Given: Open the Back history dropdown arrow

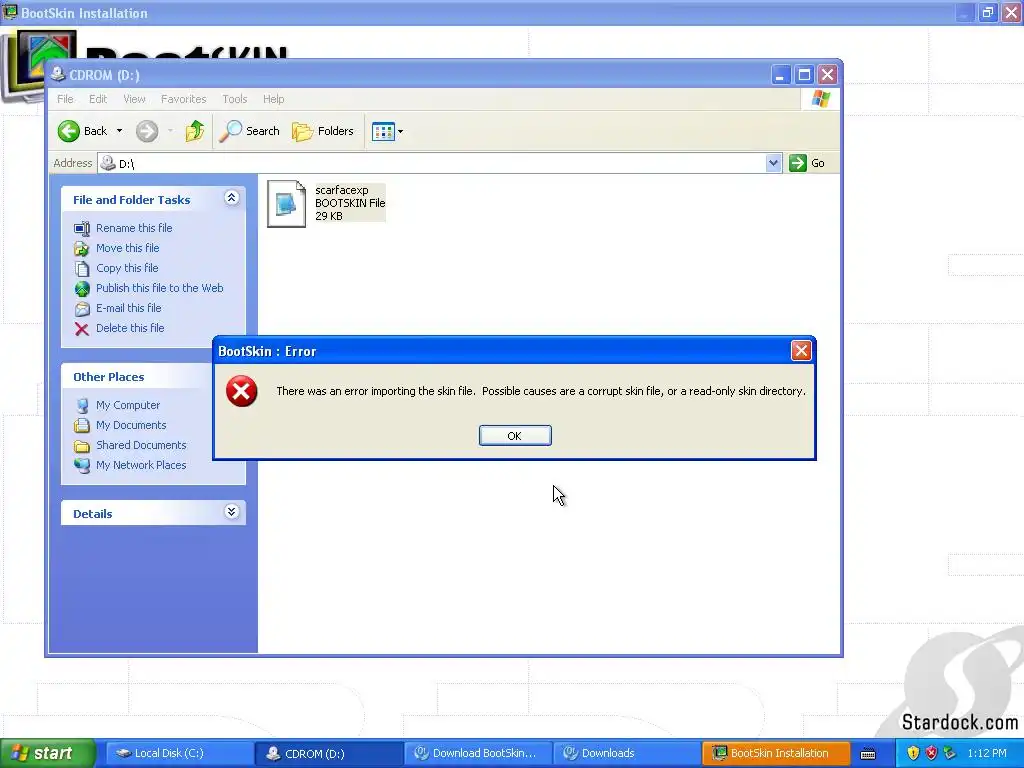Looking at the screenshot, I should click(x=120, y=131).
